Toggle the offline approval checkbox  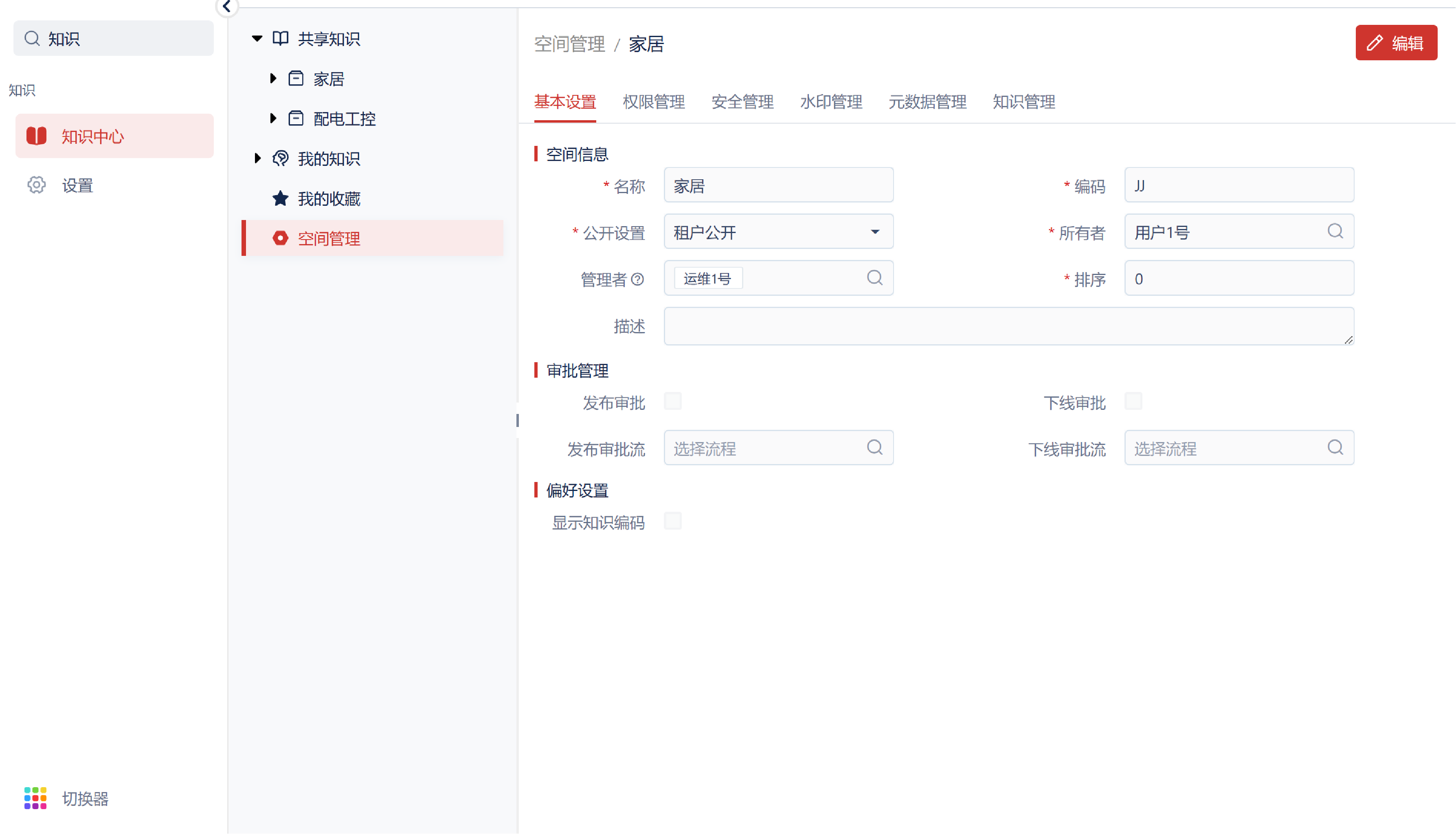tap(1133, 402)
